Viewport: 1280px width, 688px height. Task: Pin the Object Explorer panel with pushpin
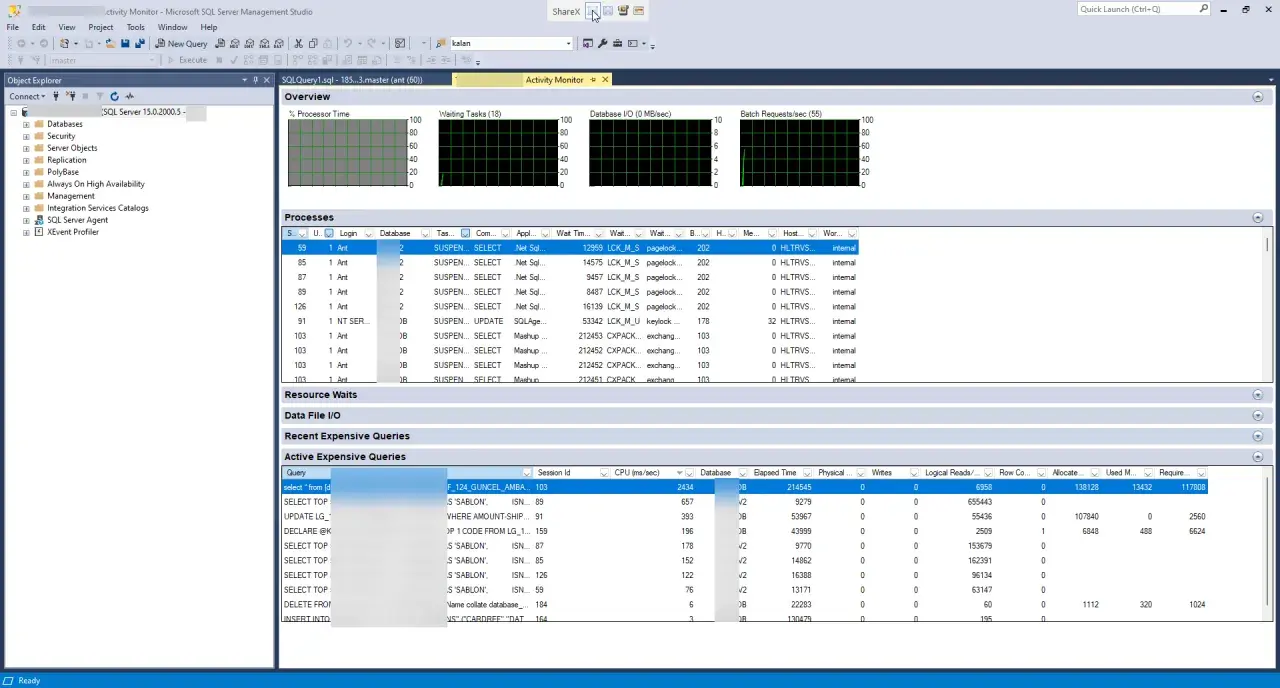255,80
